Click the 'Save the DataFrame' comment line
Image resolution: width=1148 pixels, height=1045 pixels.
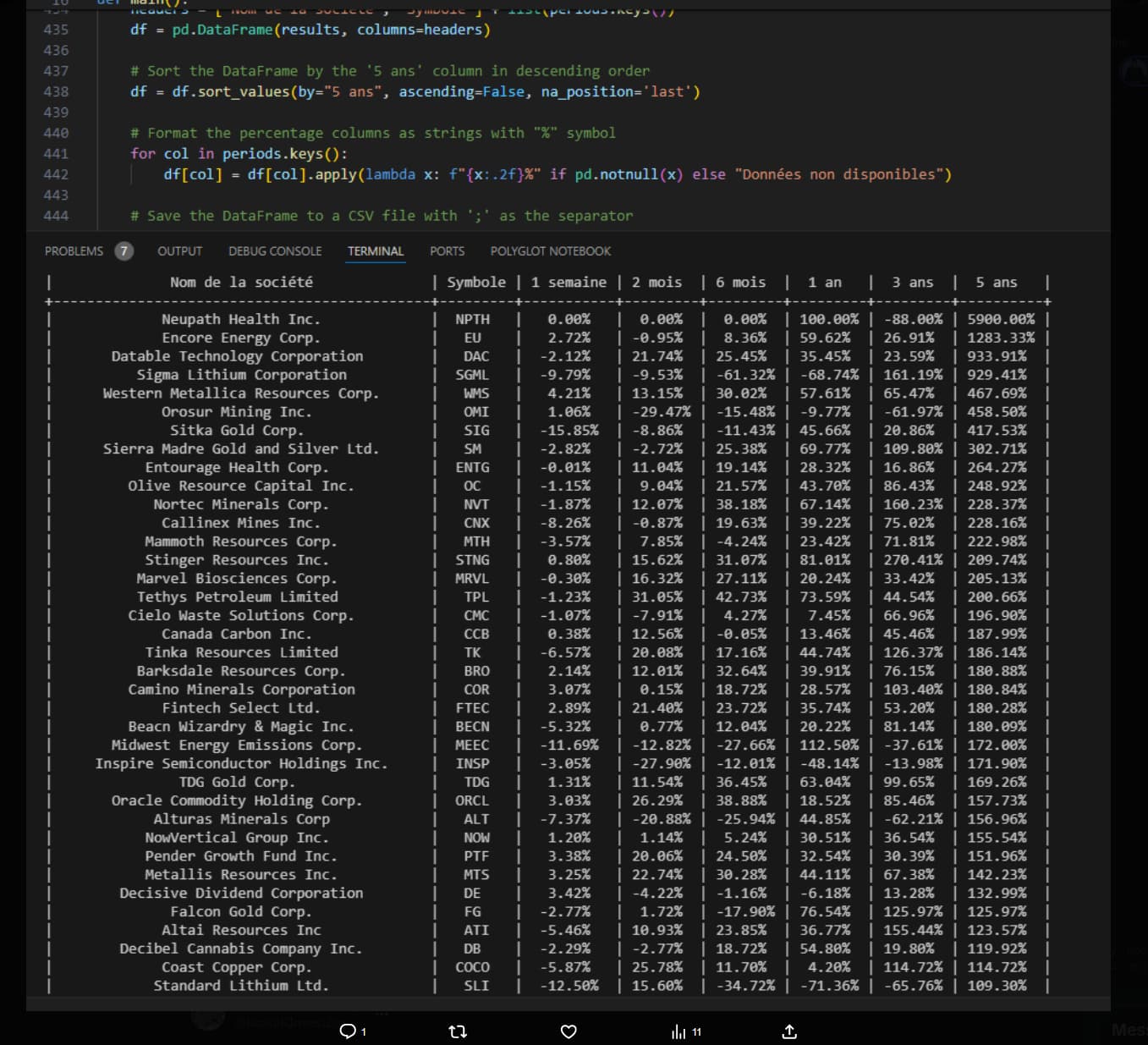tap(382, 216)
